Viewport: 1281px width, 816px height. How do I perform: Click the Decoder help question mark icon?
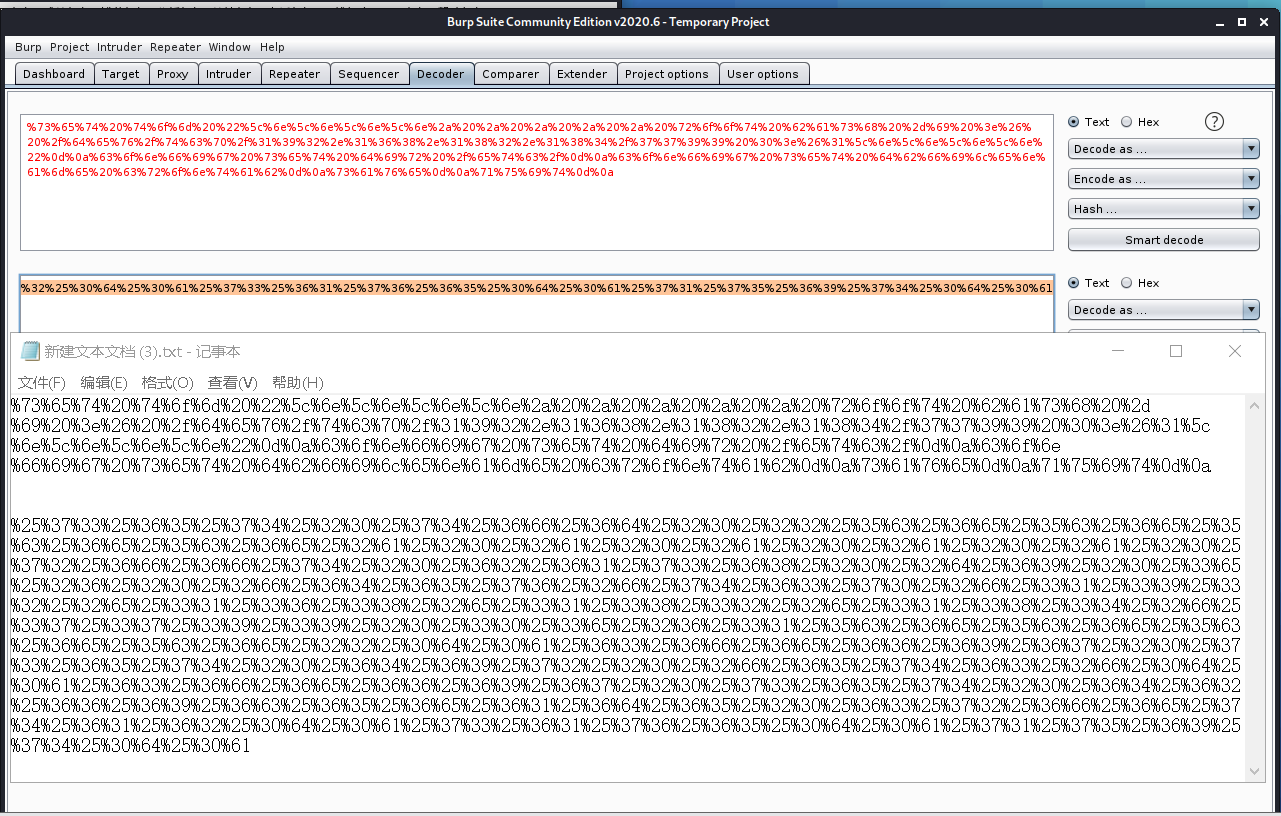(1214, 122)
